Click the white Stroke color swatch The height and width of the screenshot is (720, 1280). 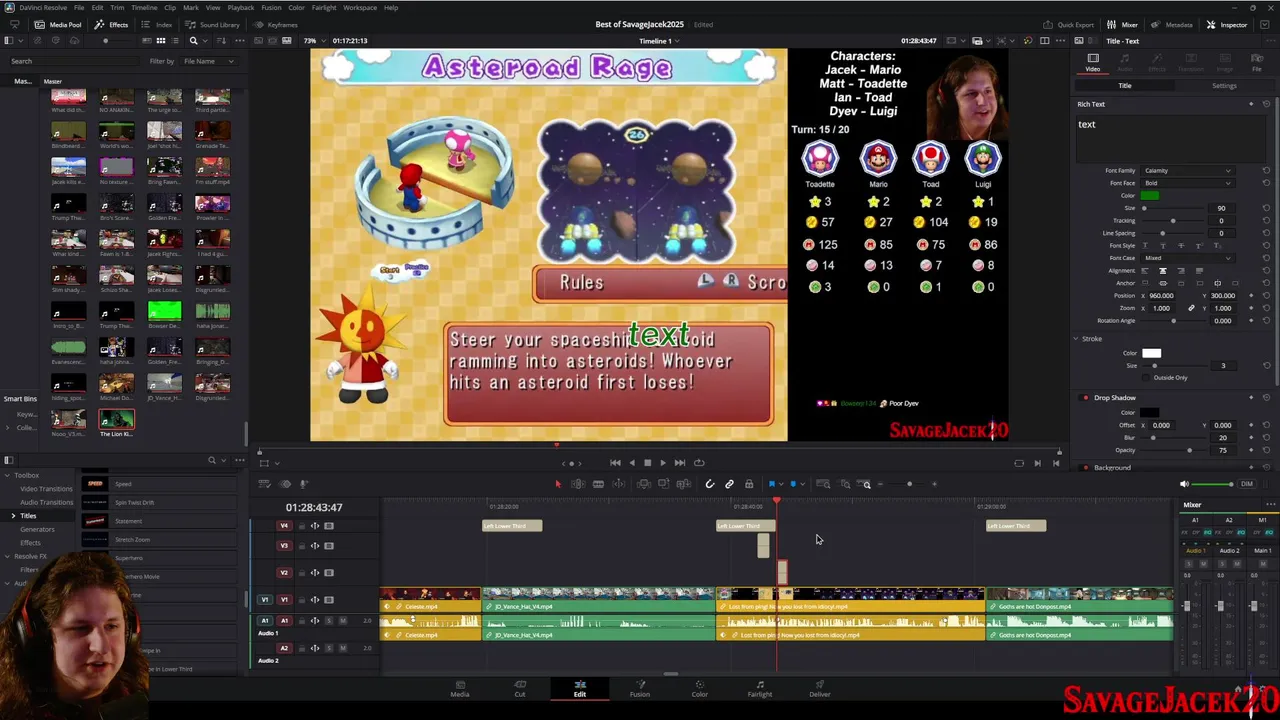1151,353
